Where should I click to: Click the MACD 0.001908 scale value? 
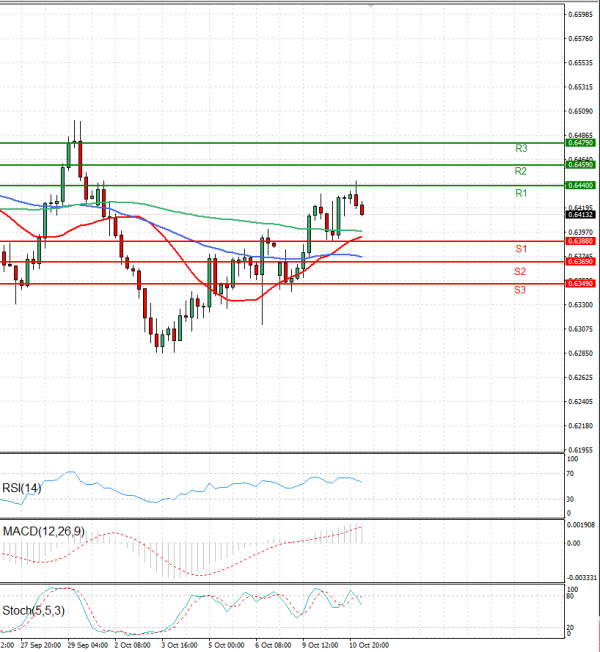pos(581,525)
